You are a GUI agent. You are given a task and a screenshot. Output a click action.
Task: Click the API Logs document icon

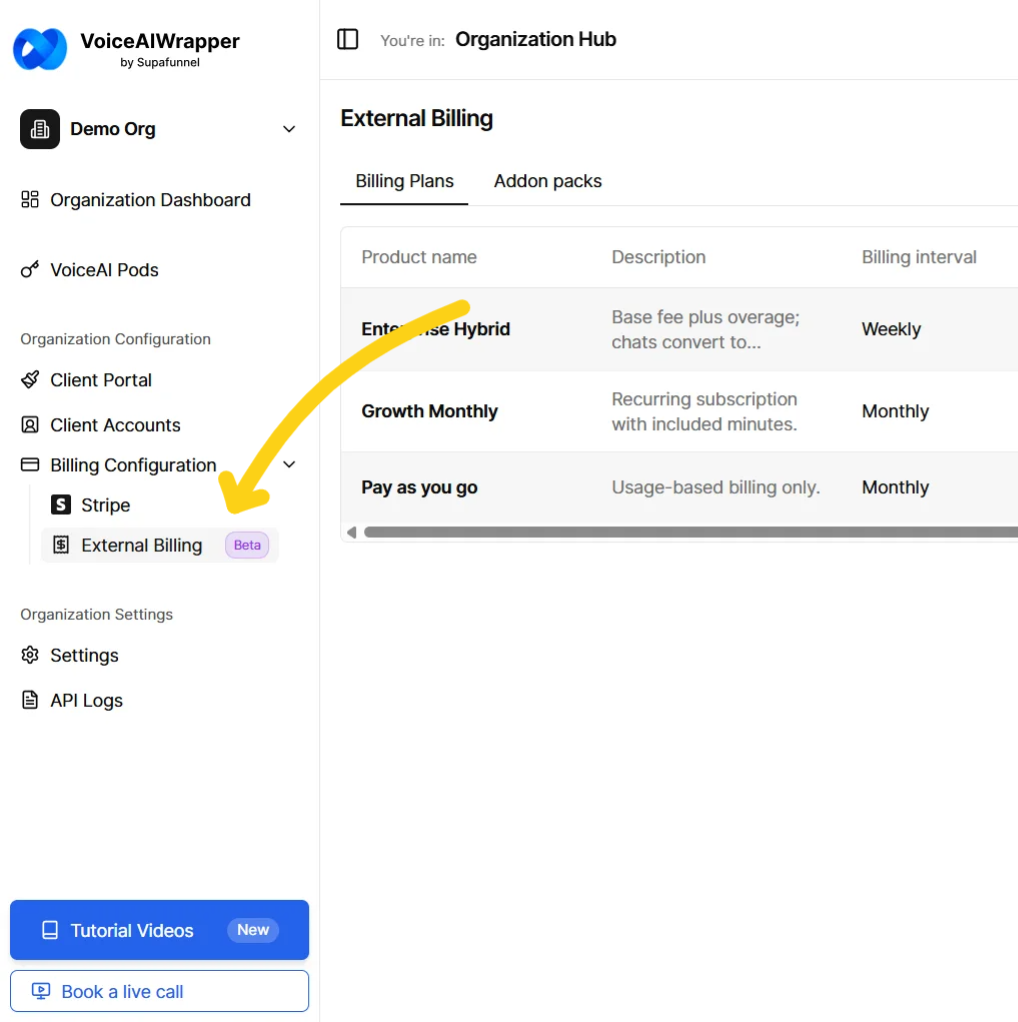click(x=30, y=700)
